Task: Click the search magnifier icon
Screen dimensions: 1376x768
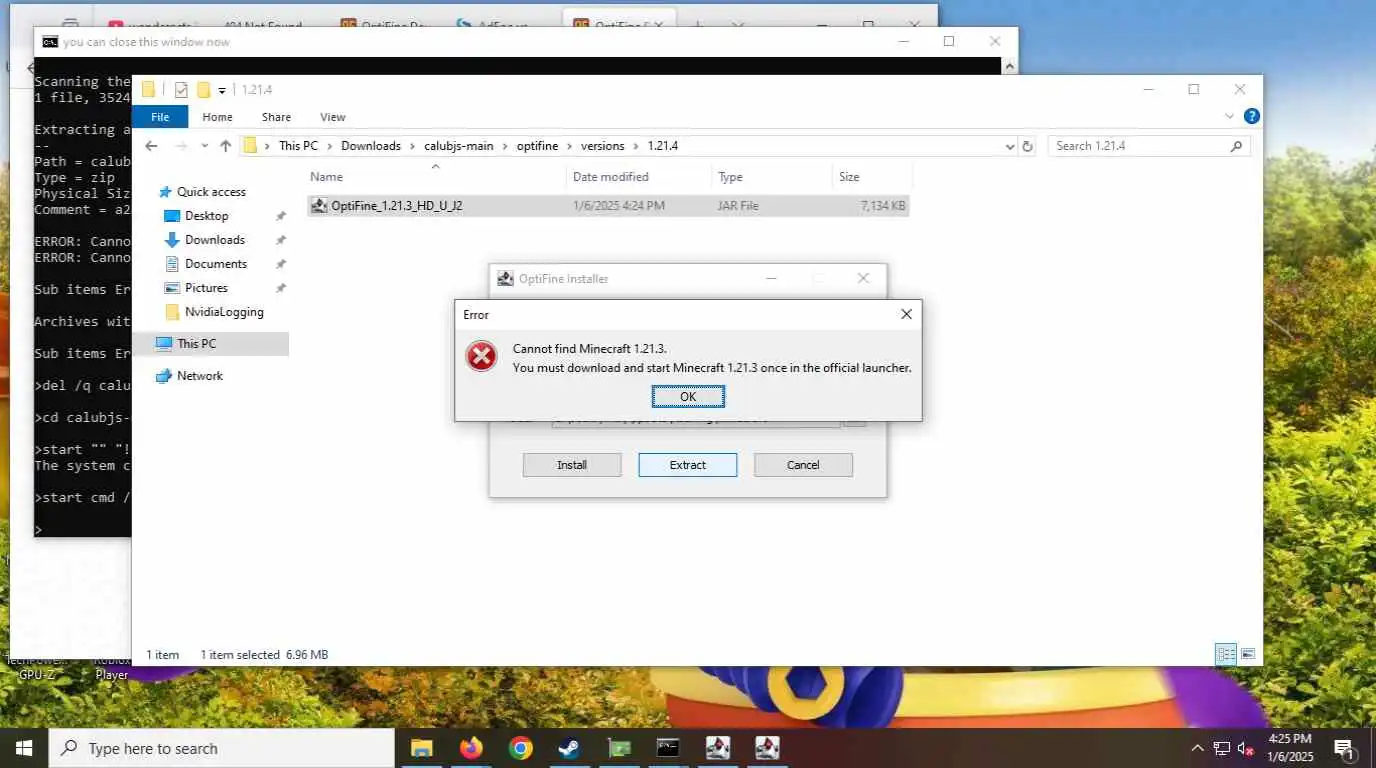Action: 1237,146
